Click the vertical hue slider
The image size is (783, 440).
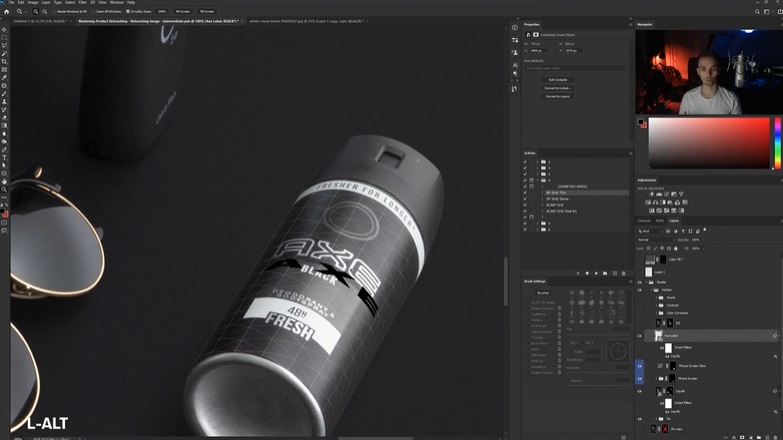tap(778, 143)
